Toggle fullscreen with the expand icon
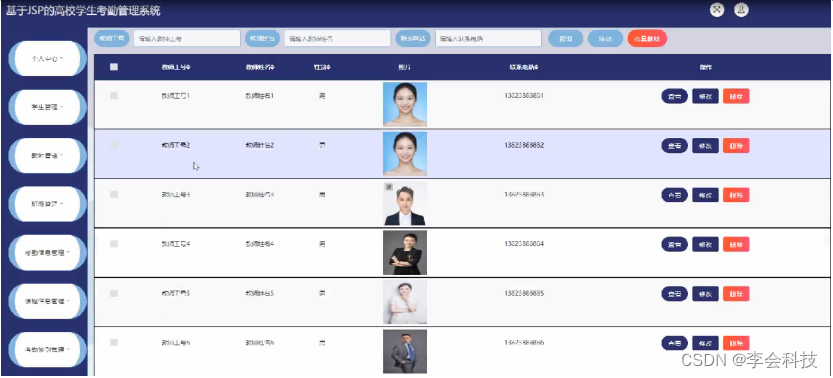 click(717, 10)
